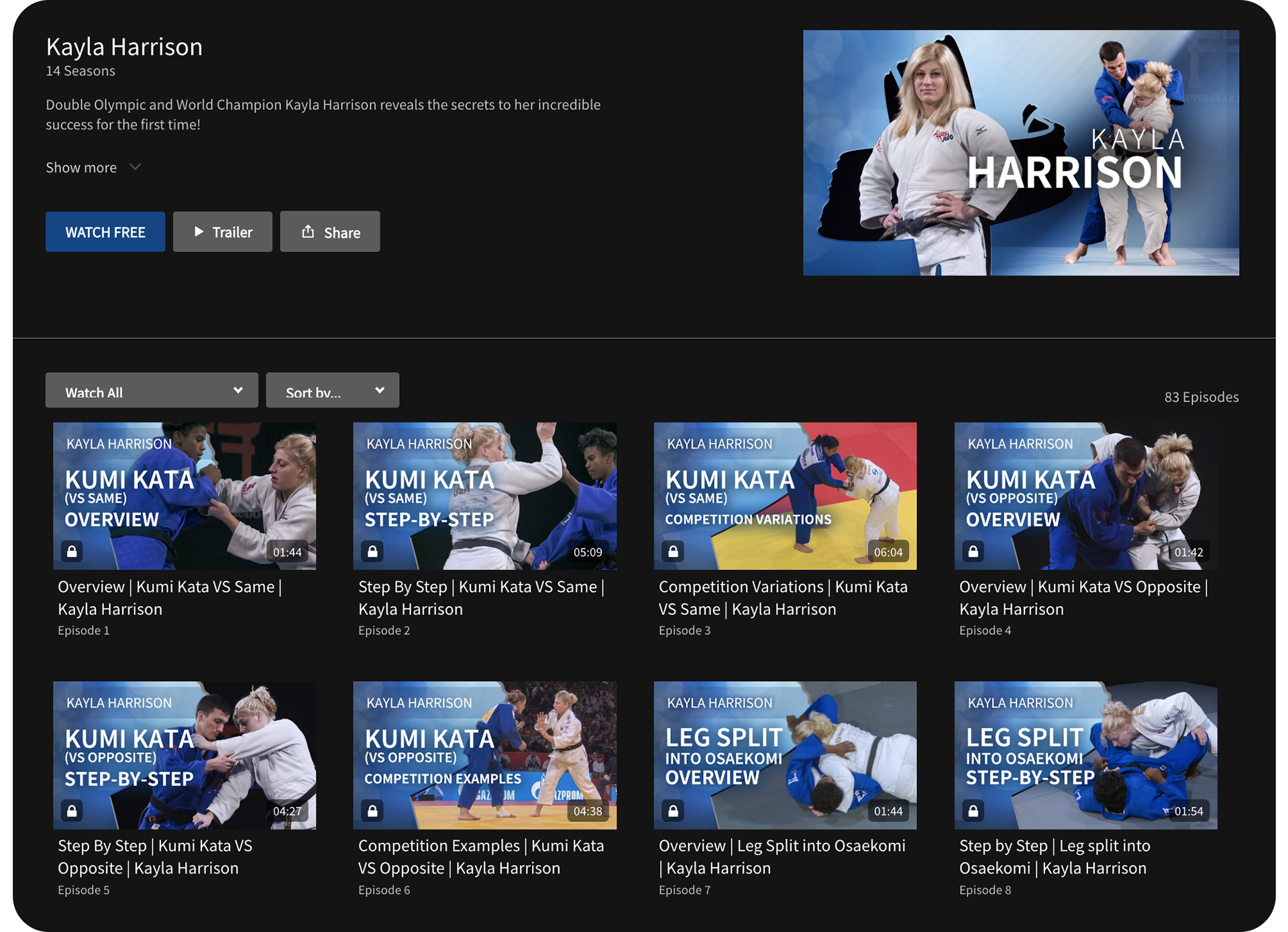Open the Watch All seasons dropdown
This screenshot has width=1288, height=932.
152,390
